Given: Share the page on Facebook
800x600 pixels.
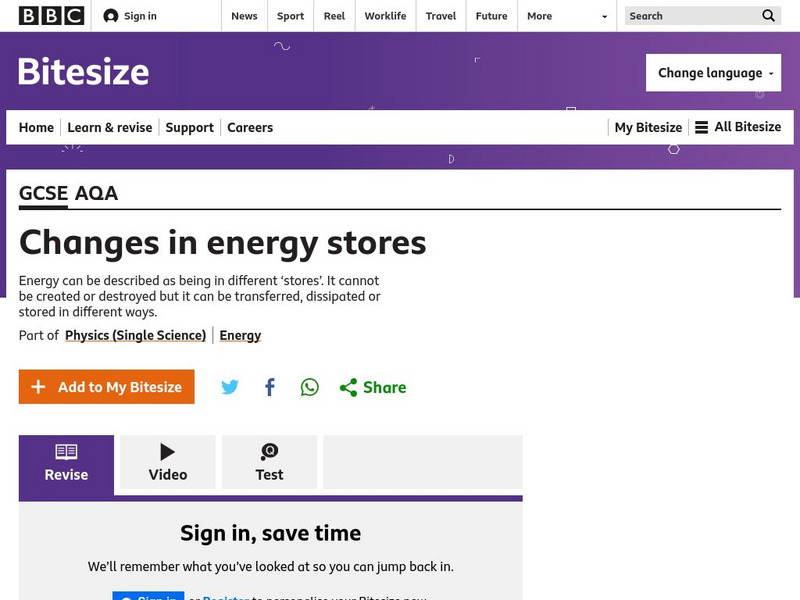Looking at the screenshot, I should point(270,387).
